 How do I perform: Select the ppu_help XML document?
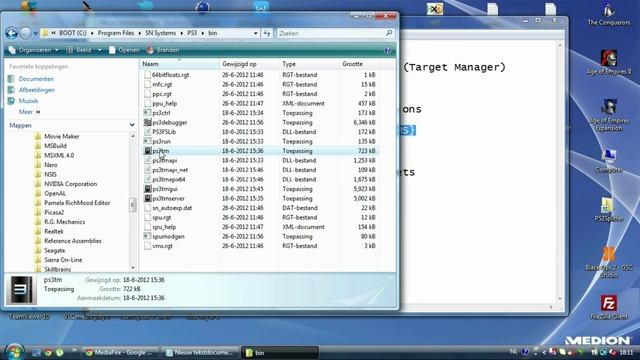coord(164,104)
